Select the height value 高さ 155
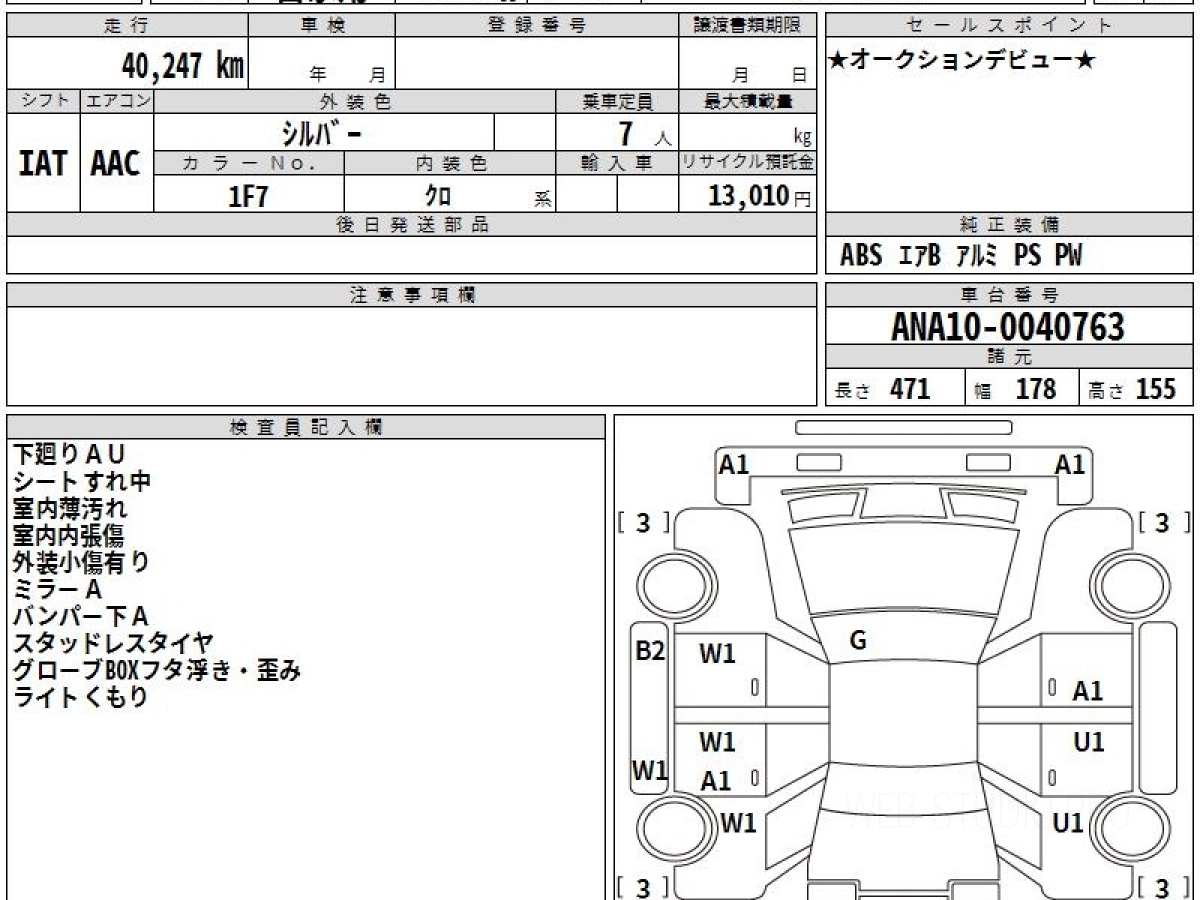The width and height of the screenshot is (1200, 900). pos(1133,389)
